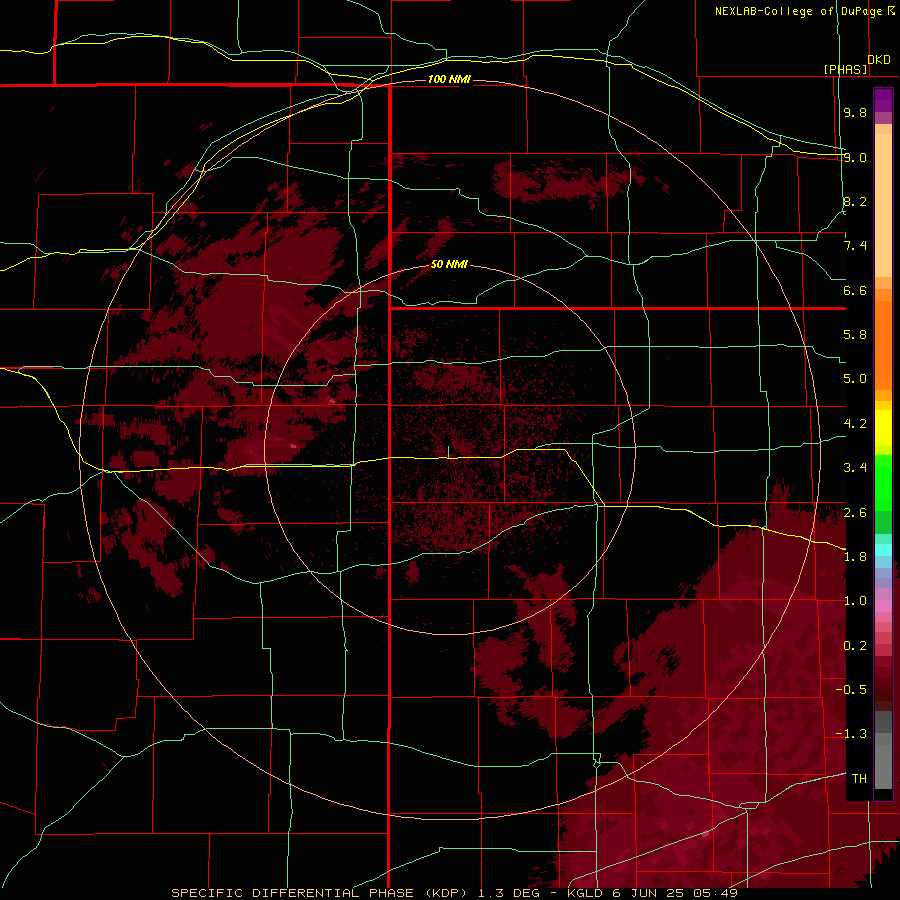900x900 pixels.
Task: Select the 5.0 scale value
Action: click(x=855, y=379)
